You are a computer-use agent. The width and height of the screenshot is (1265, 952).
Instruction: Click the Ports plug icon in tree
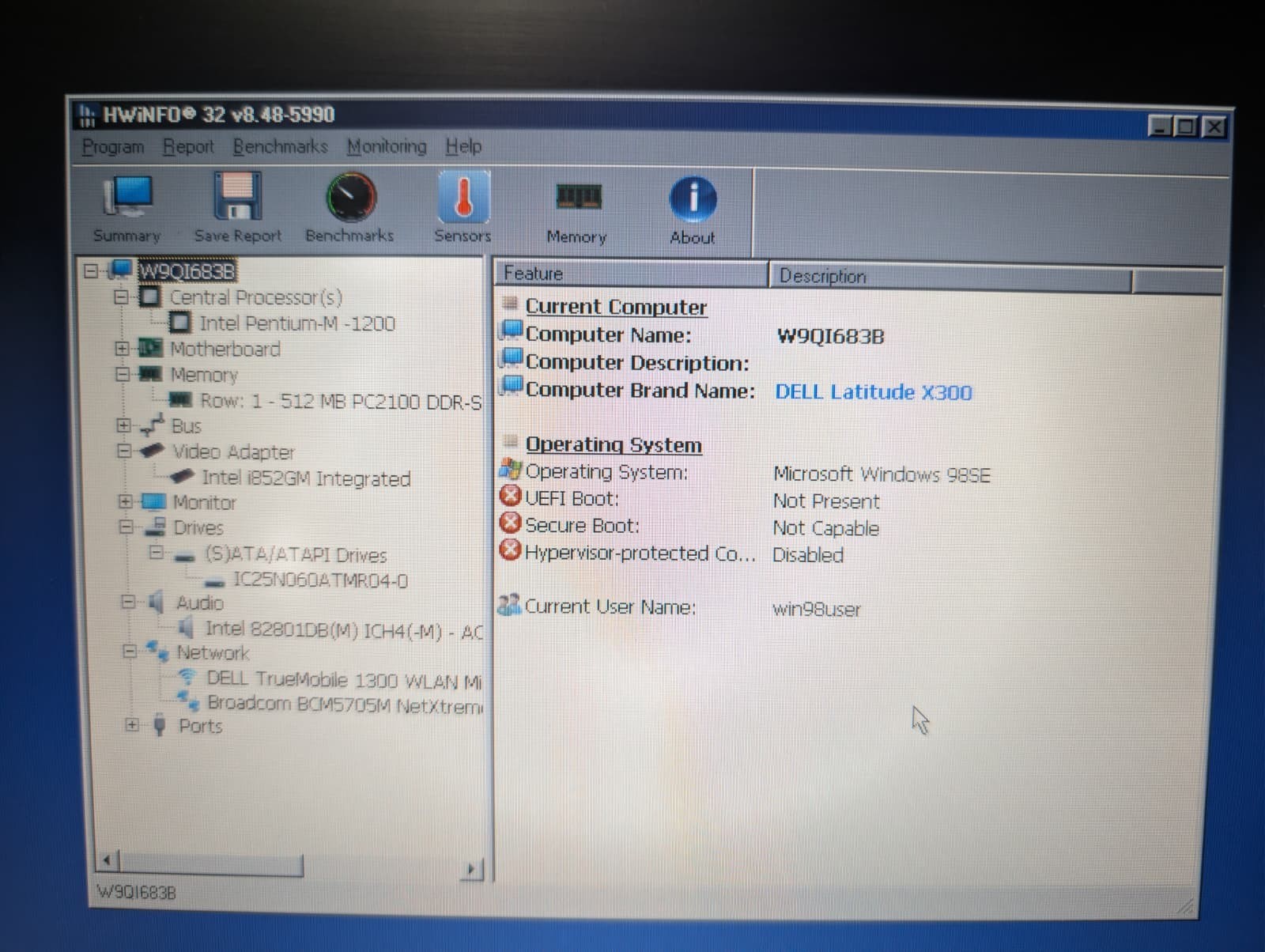click(x=159, y=725)
